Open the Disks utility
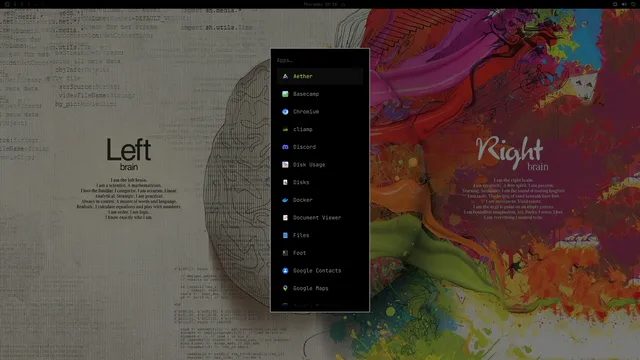The height and width of the screenshot is (360, 640). 320,182
